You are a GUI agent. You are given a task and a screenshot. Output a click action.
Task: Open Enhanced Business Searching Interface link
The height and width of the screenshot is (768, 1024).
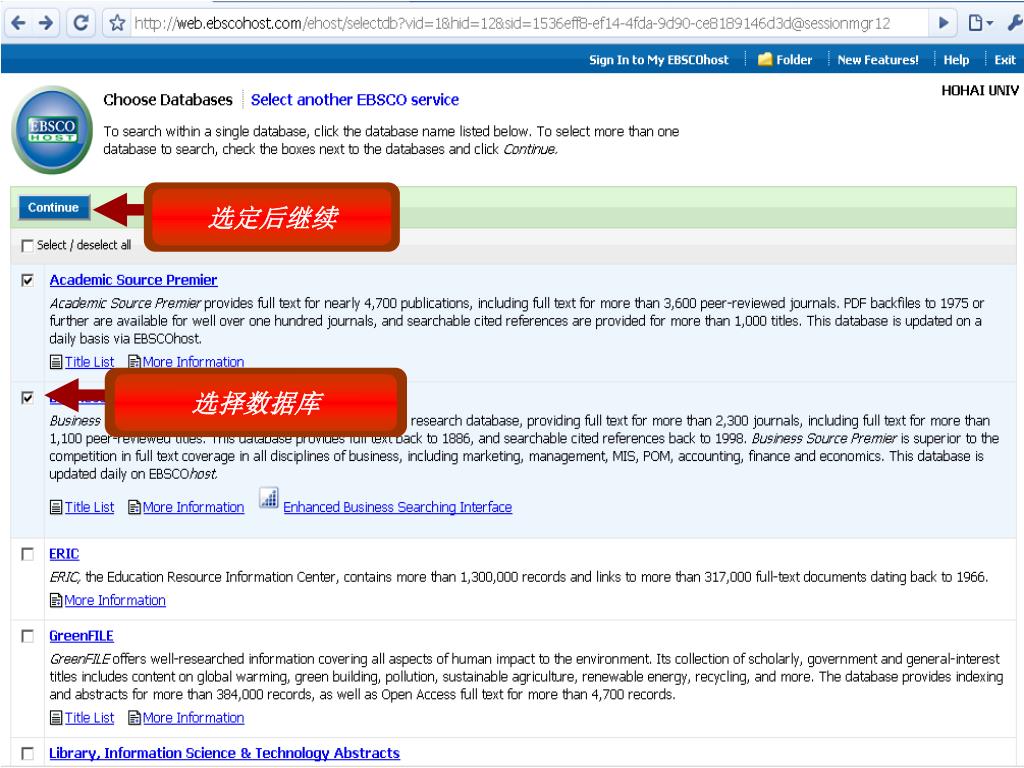[398, 507]
